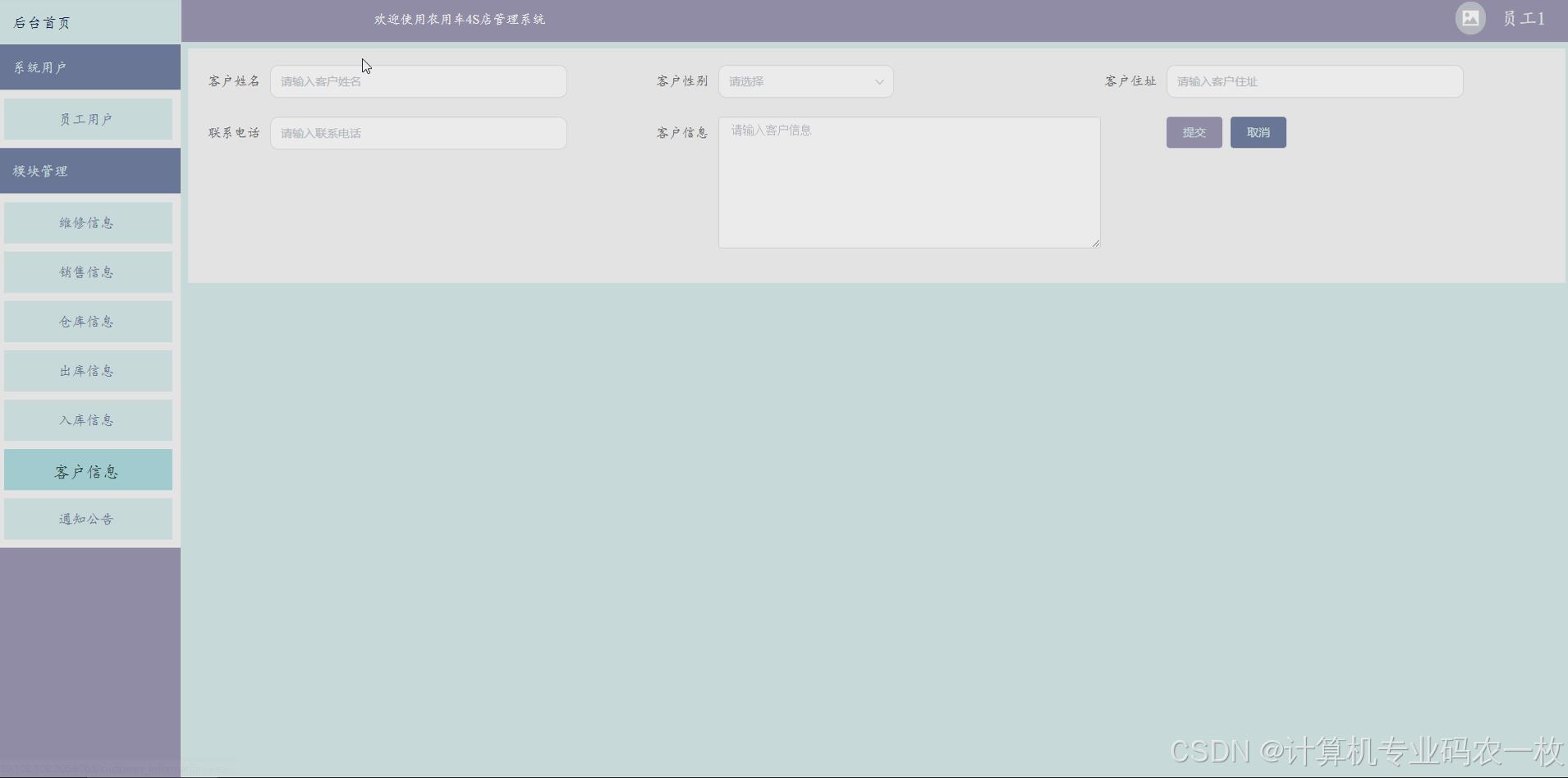Click the 客户姓名 name input field
This screenshot has height=778, width=1568.
pos(420,81)
